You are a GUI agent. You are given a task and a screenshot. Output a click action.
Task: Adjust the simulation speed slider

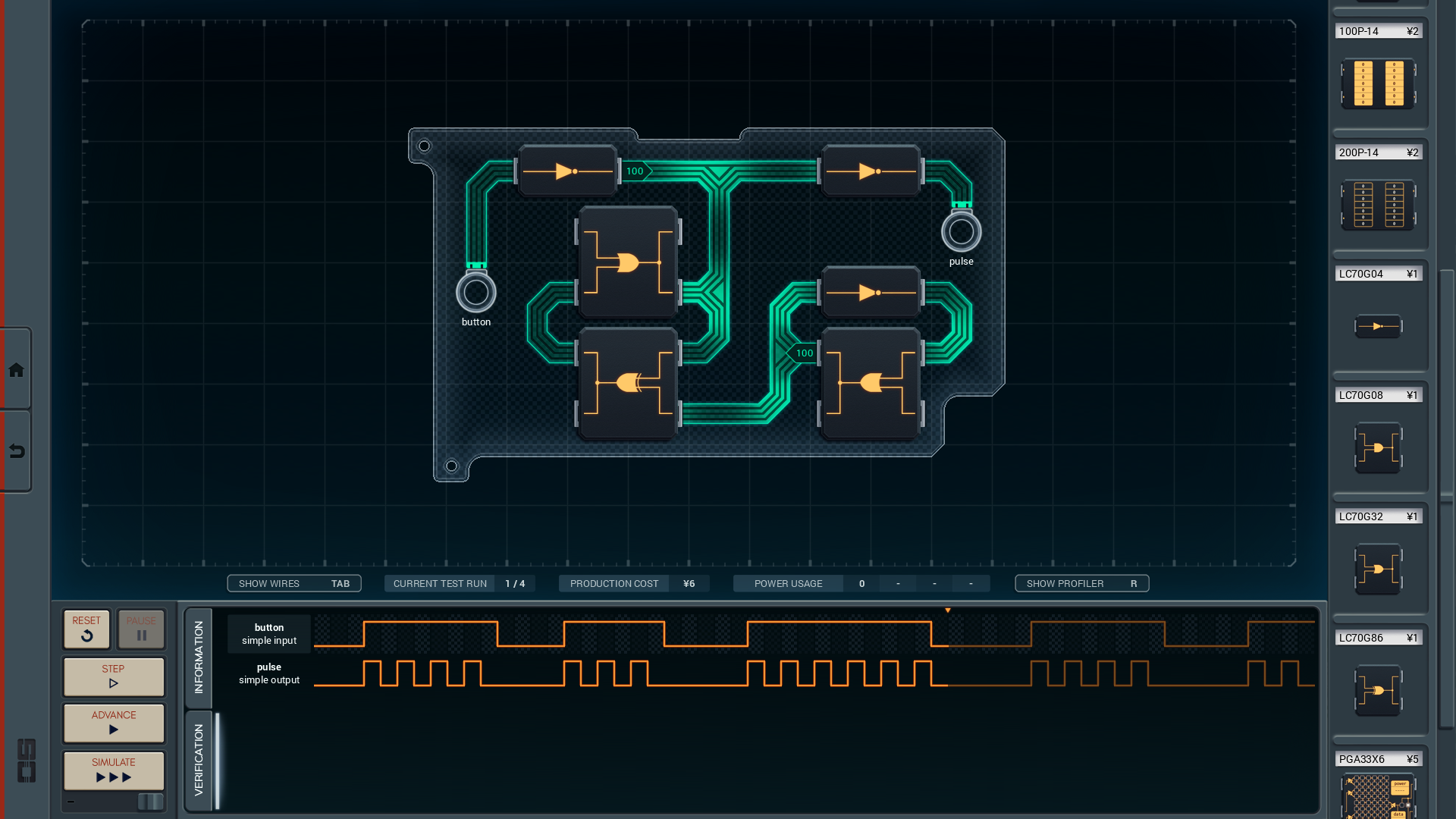pos(150,802)
